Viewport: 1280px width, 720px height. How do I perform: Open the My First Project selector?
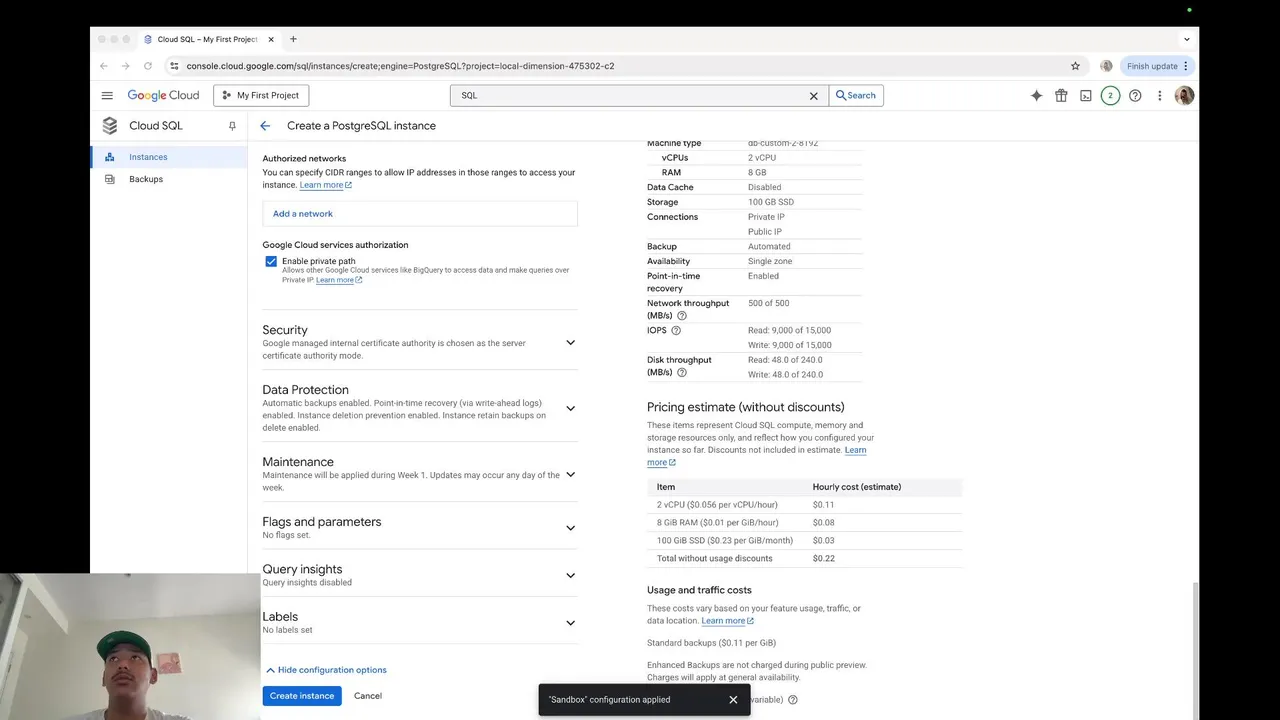(261, 96)
